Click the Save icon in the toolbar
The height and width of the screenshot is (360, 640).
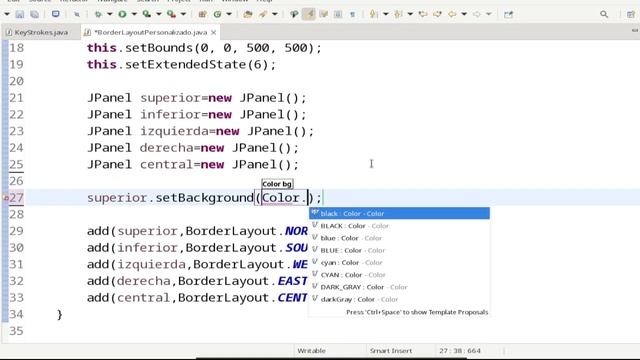coord(20,14)
